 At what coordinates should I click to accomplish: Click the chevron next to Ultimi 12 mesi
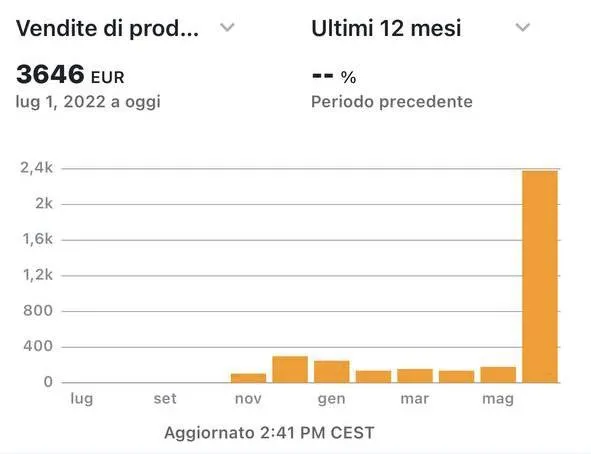[523, 27]
